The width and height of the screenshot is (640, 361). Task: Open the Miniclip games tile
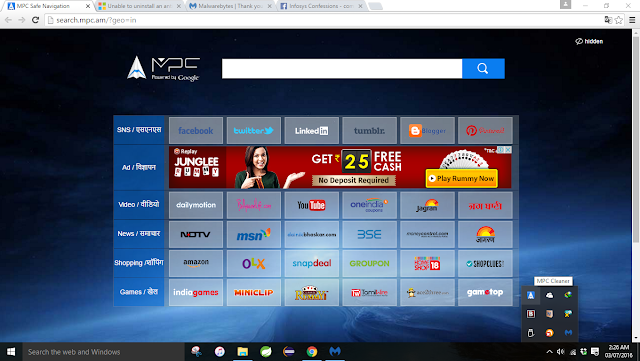tap(254, 292)
